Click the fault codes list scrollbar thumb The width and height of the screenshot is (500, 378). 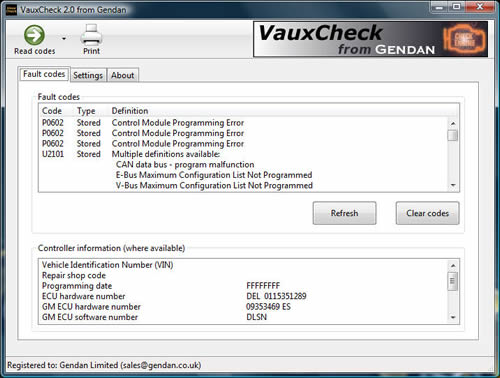[453, 135]
